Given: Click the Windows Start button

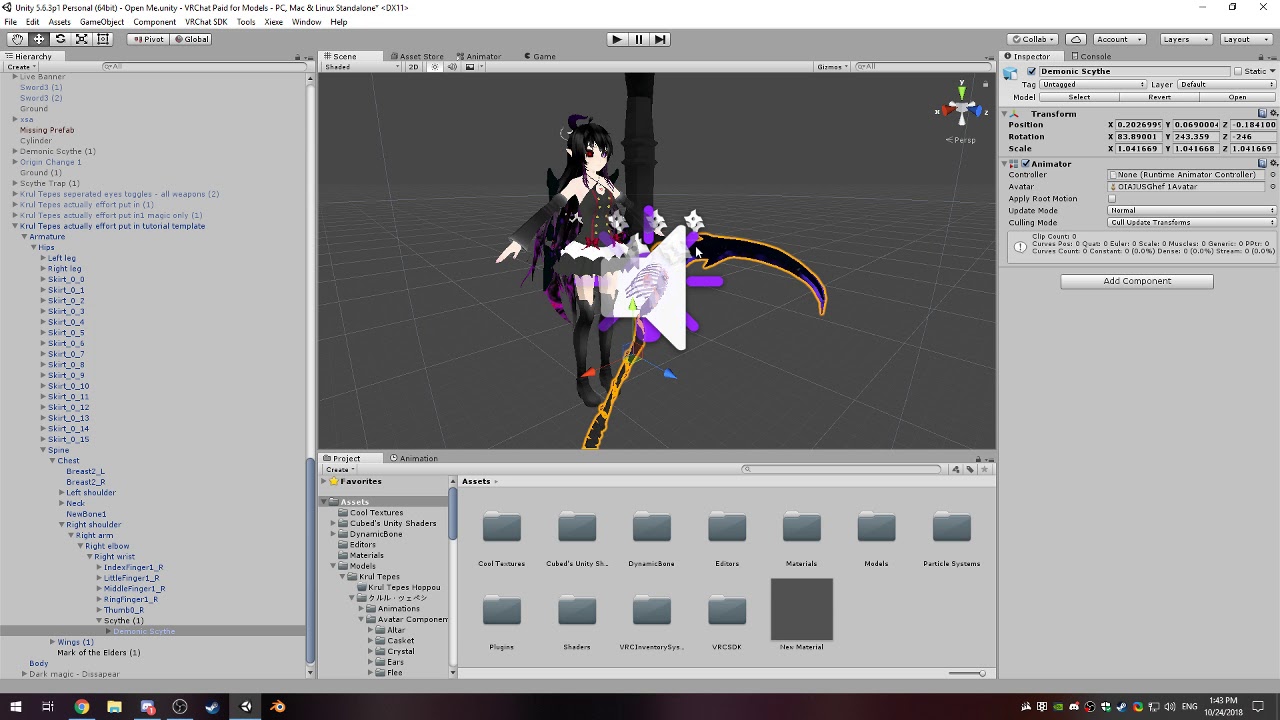Looking at the screenshot, I should click(x=15, y=707).
